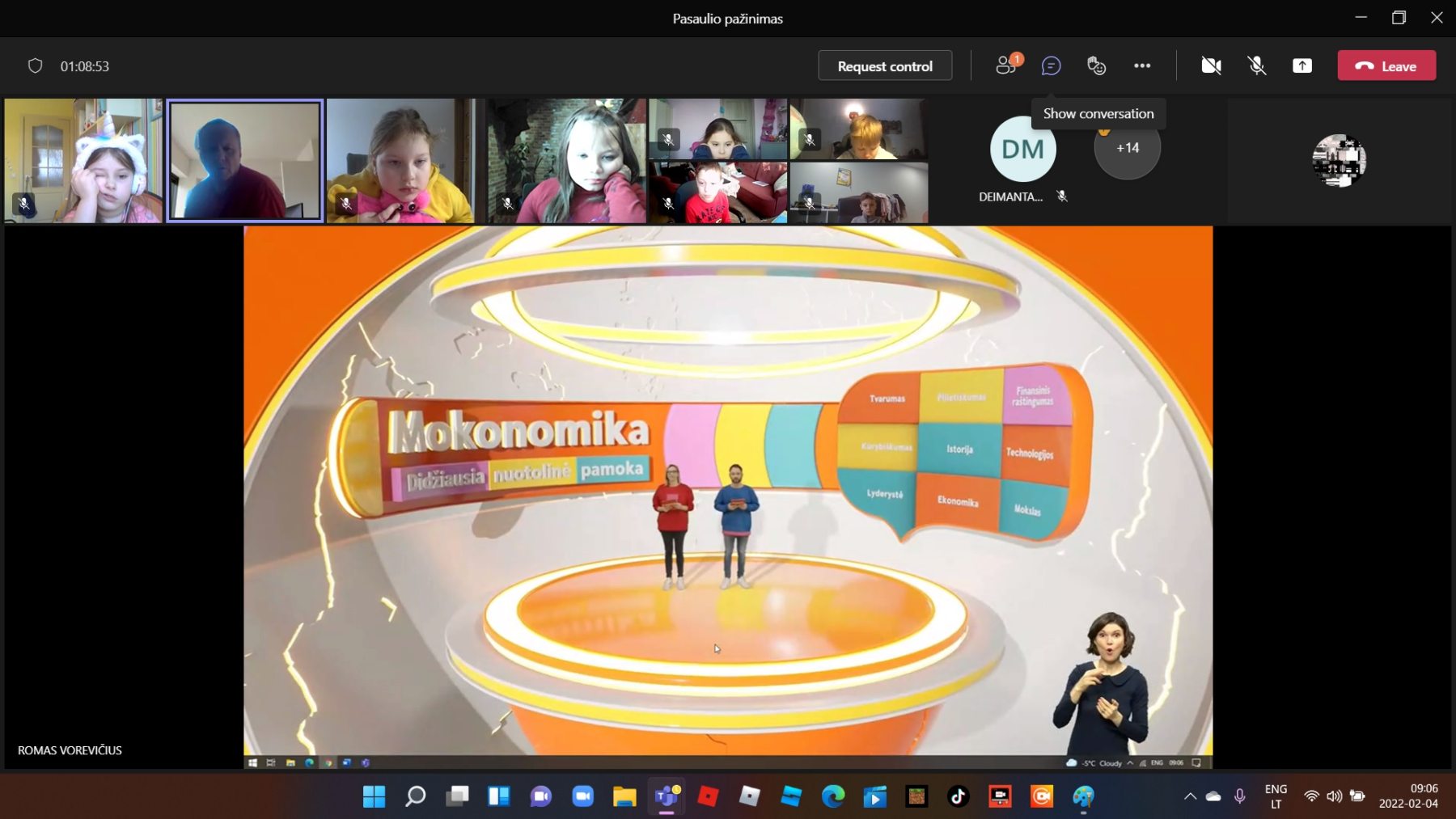
Task: Open the Wi-Fi network tray icon
Action: pyautogui.click(x=1311, y=796)
